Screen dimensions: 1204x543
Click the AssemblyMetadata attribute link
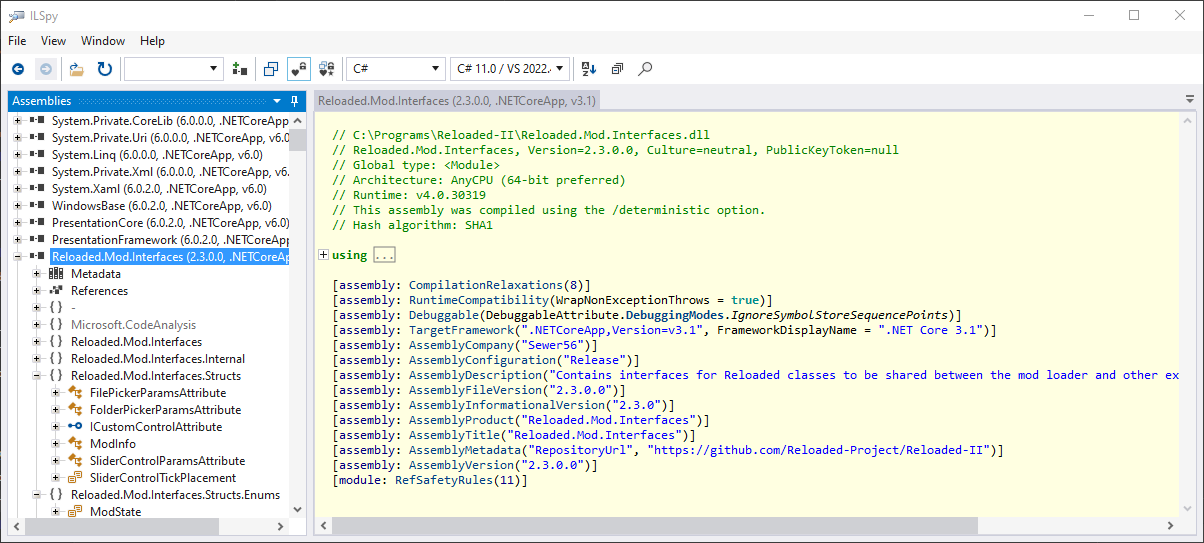[x=464, y=450]
